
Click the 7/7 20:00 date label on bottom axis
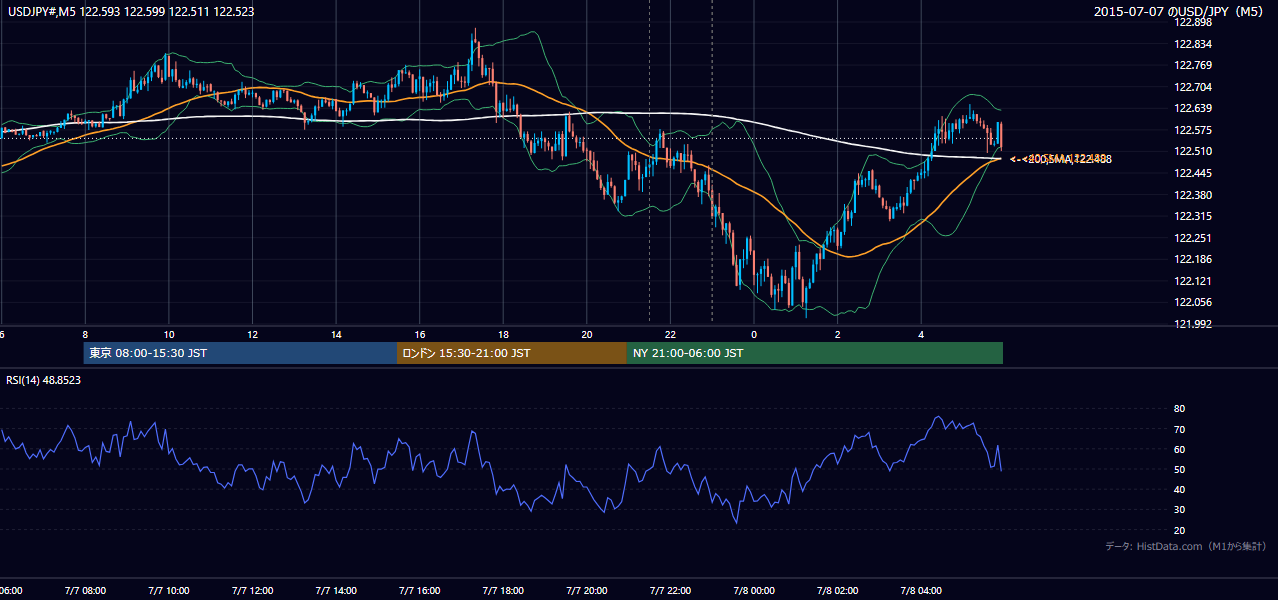point(587,590)
